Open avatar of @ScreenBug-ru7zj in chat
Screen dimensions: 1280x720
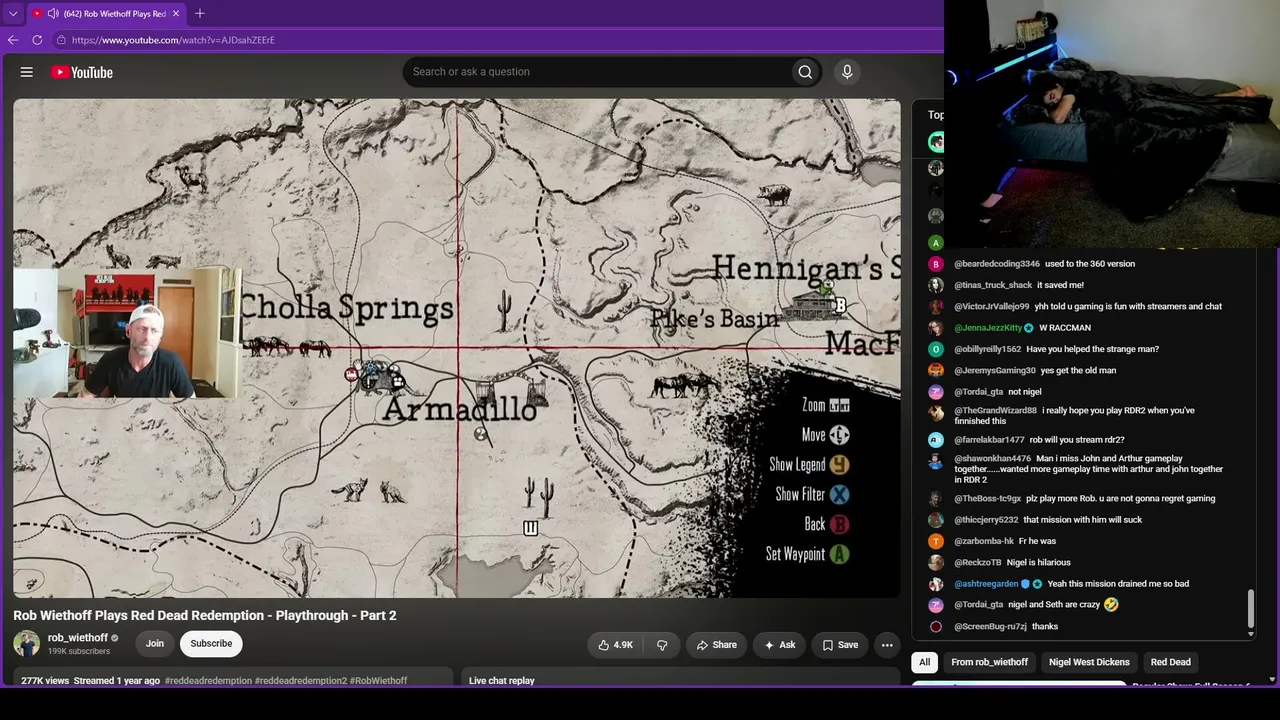pos(936,627)
